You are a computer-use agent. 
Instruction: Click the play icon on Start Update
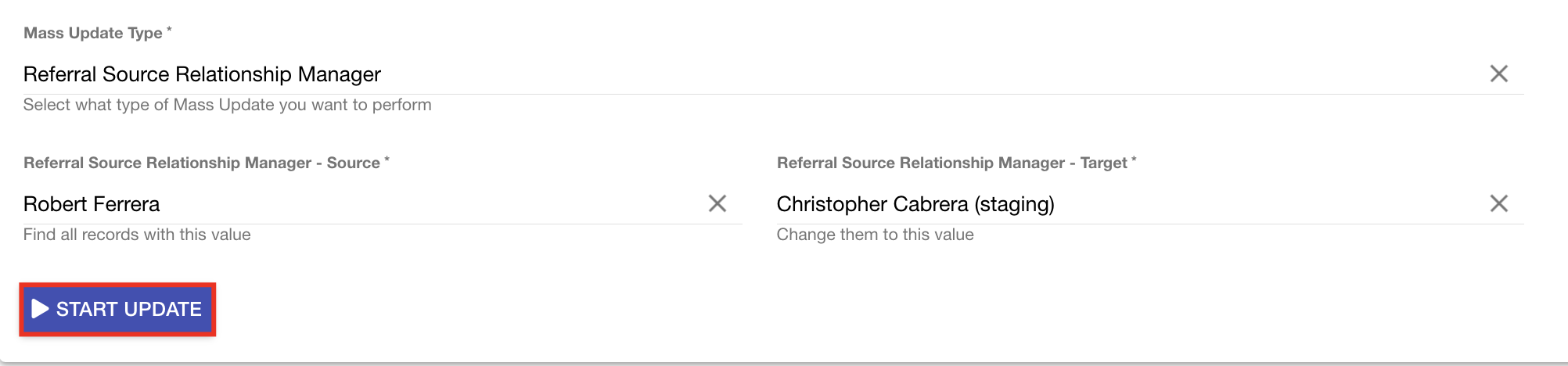[40, 309]
